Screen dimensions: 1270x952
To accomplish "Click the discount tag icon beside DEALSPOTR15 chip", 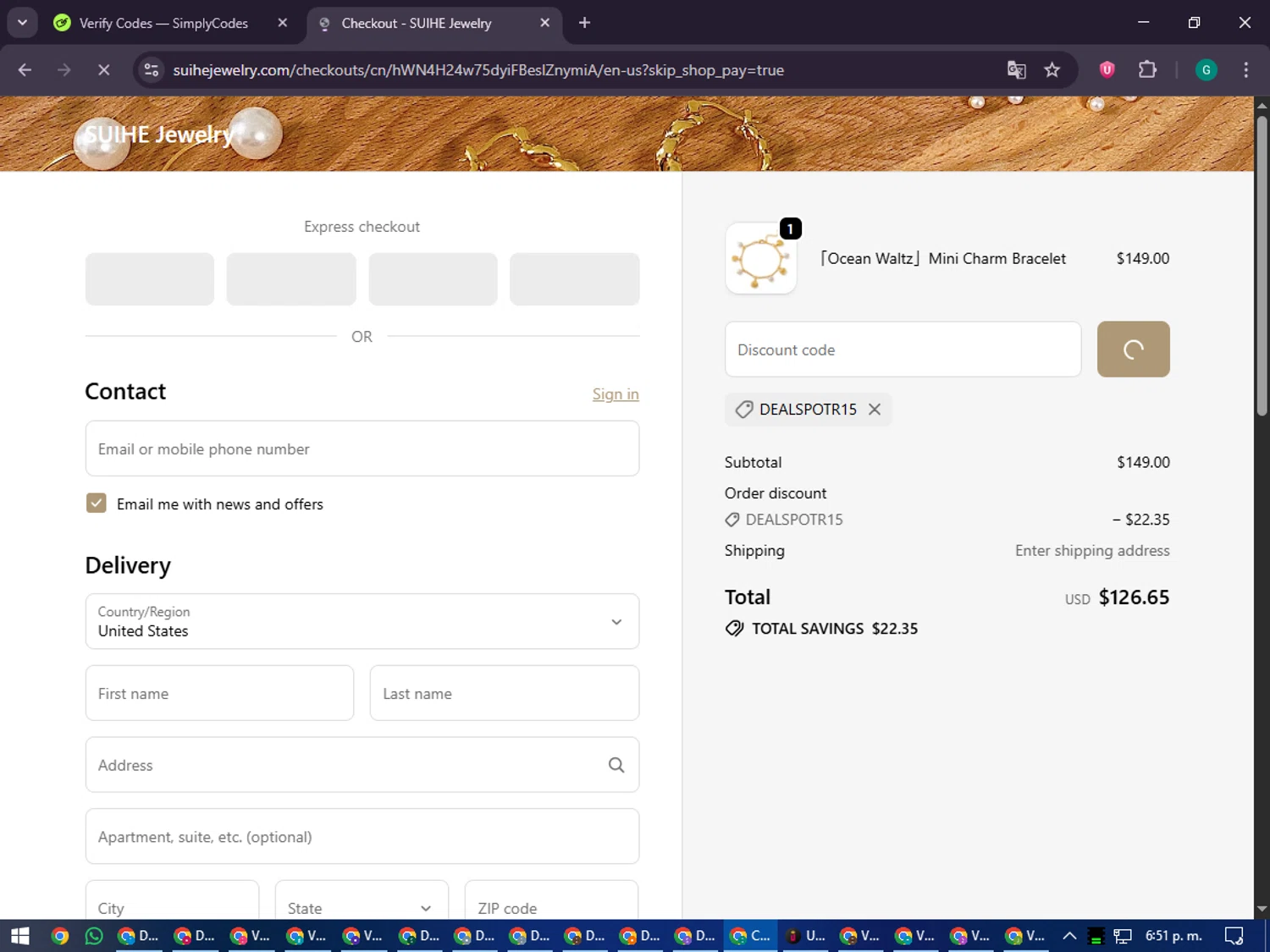I will [x=743, y=410].
